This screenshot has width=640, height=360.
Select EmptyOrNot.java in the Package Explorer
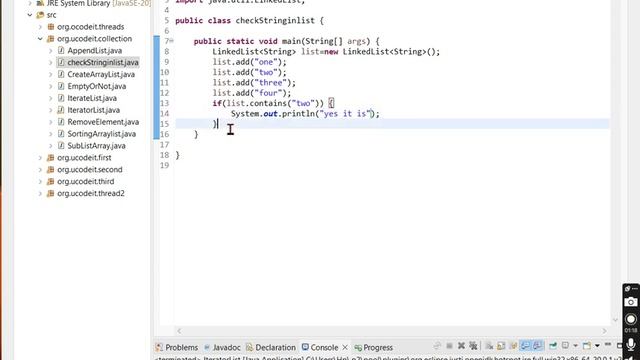(x=97, y=86)
